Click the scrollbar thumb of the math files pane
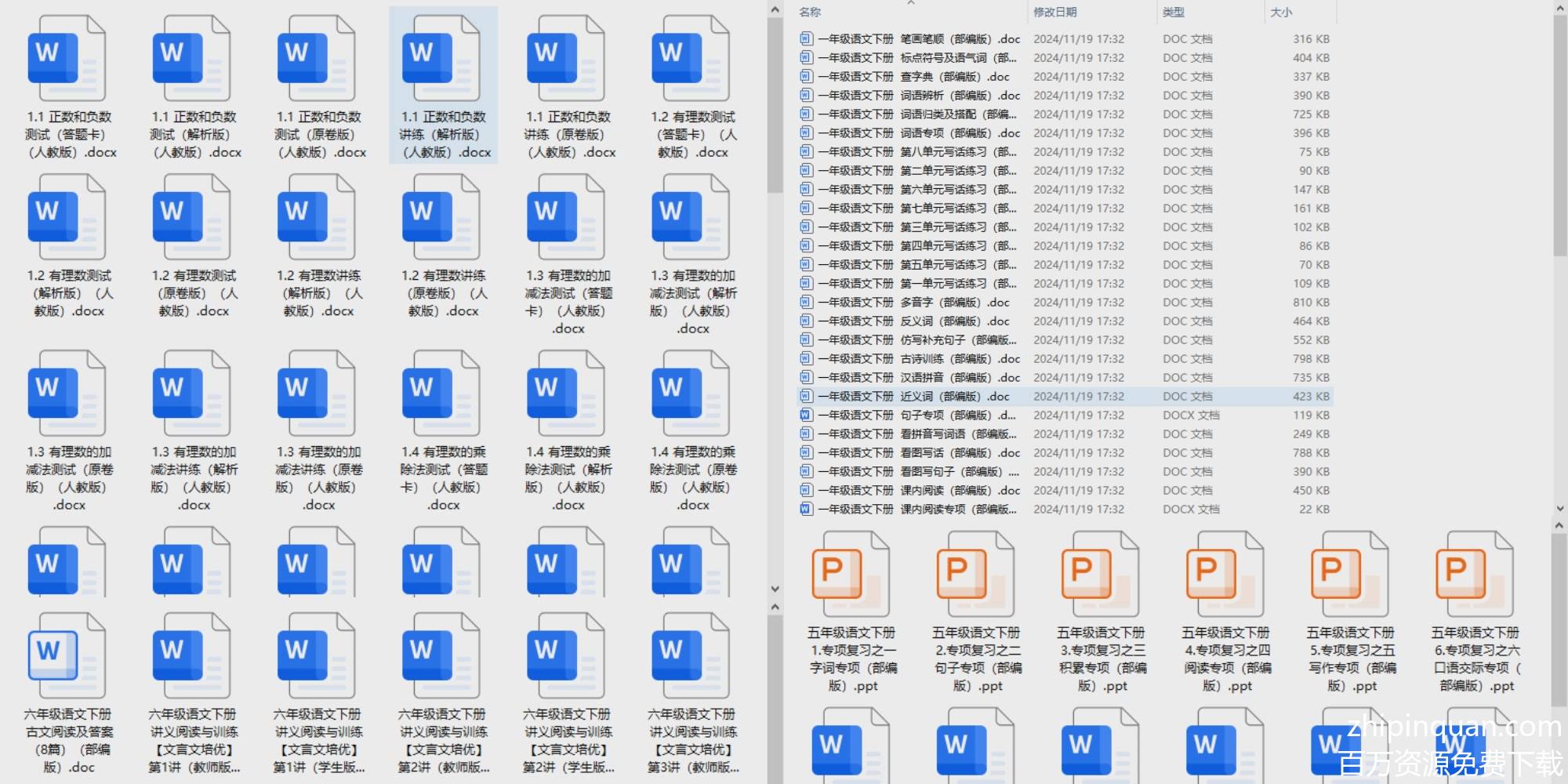 click(775, 102)
